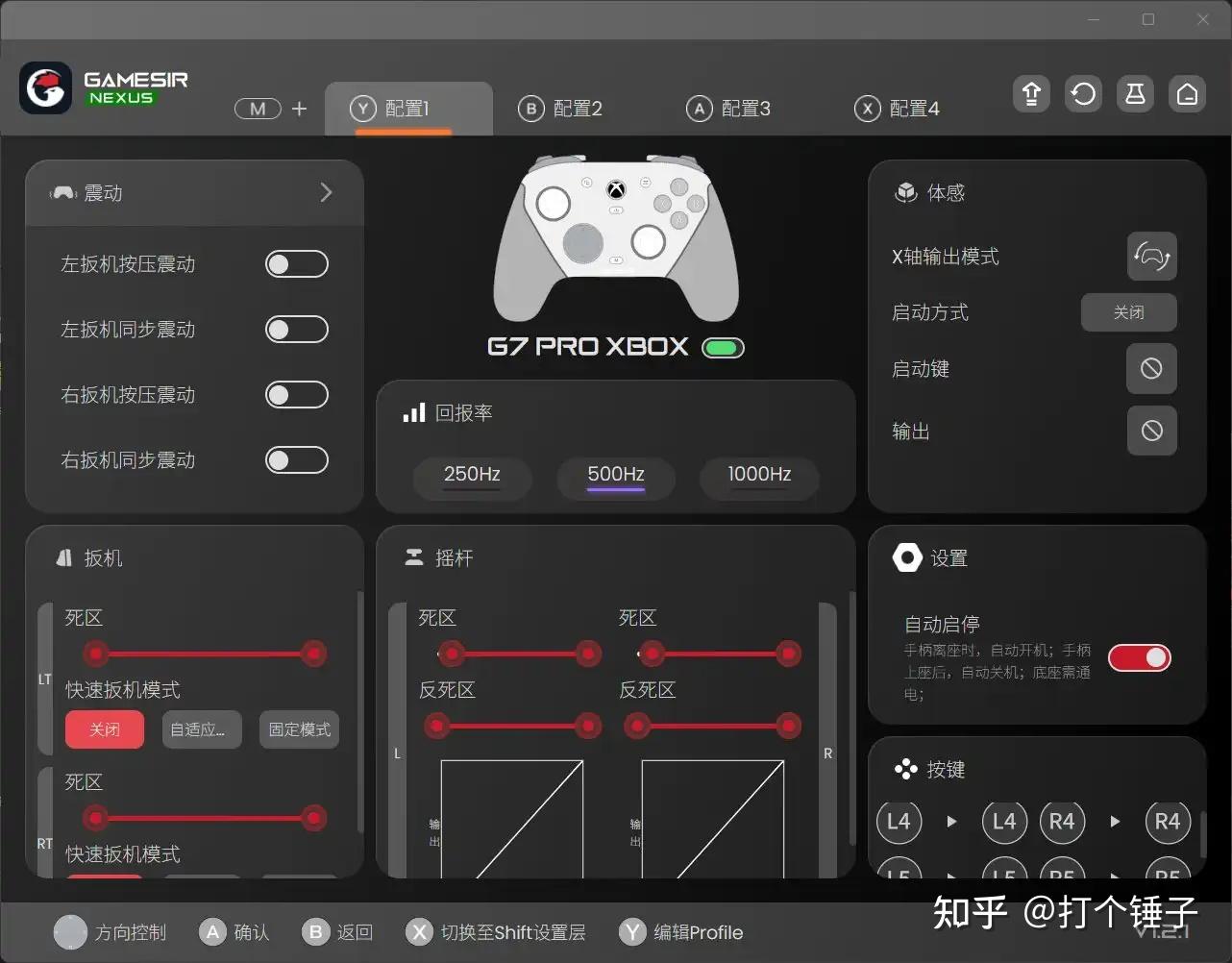Click the home dock icon top right

coord(1187,93)
